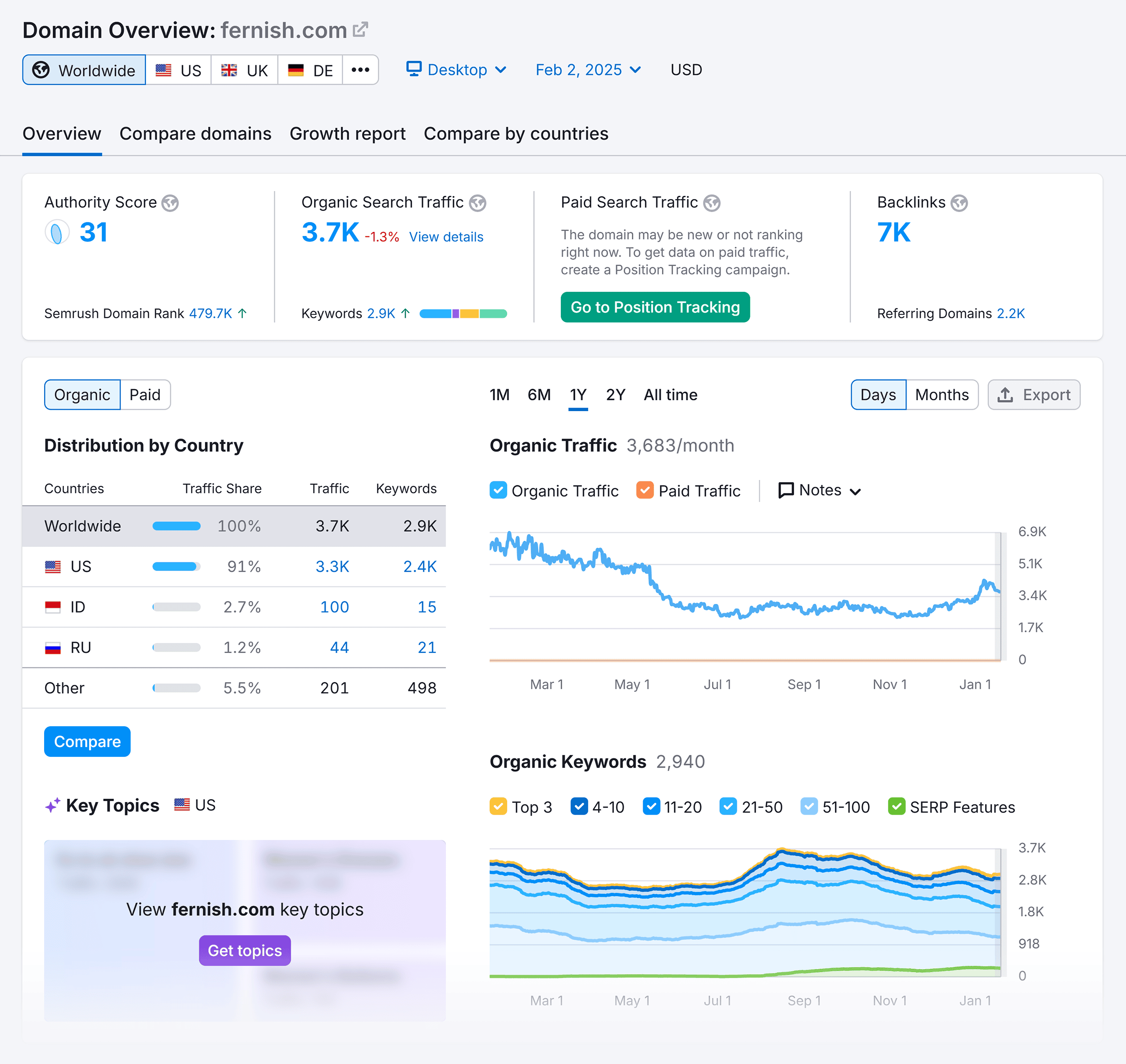Open more countries ellipsis menu

pyautogui.click(x=360, y=70)
